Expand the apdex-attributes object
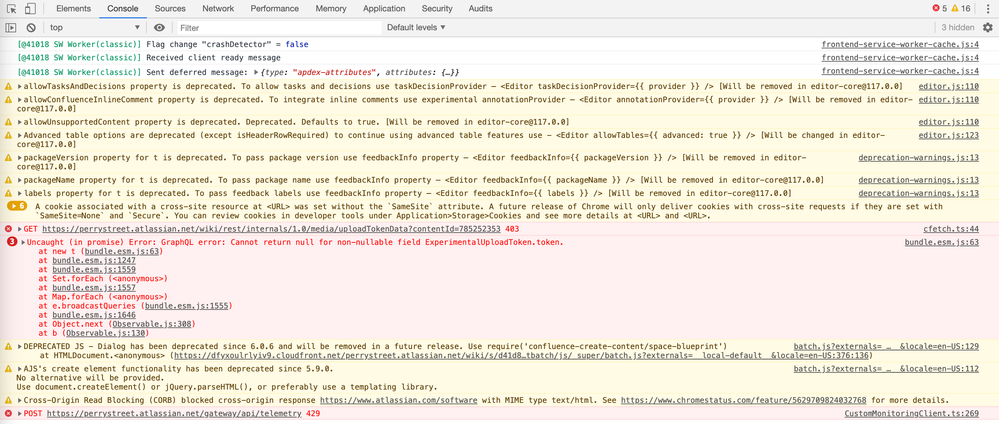Image resolution: width=999 pixels, height=424 pixels. (256, 73)
